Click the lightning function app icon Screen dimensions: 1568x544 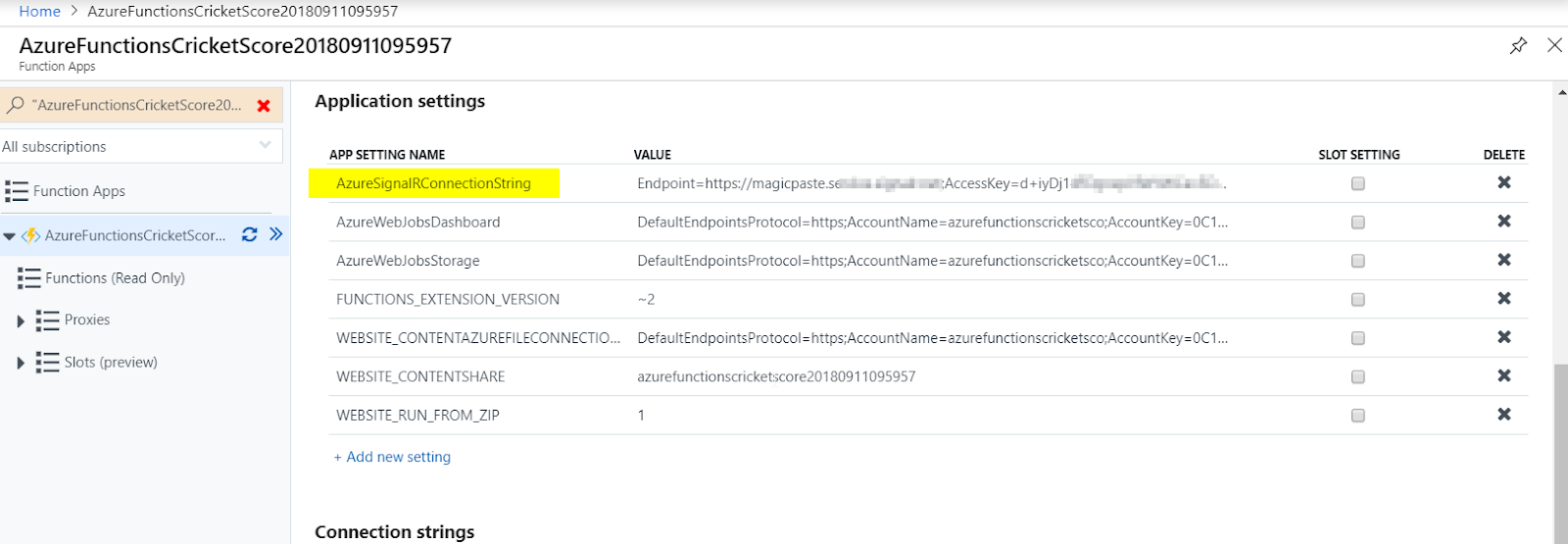point(31,235)
